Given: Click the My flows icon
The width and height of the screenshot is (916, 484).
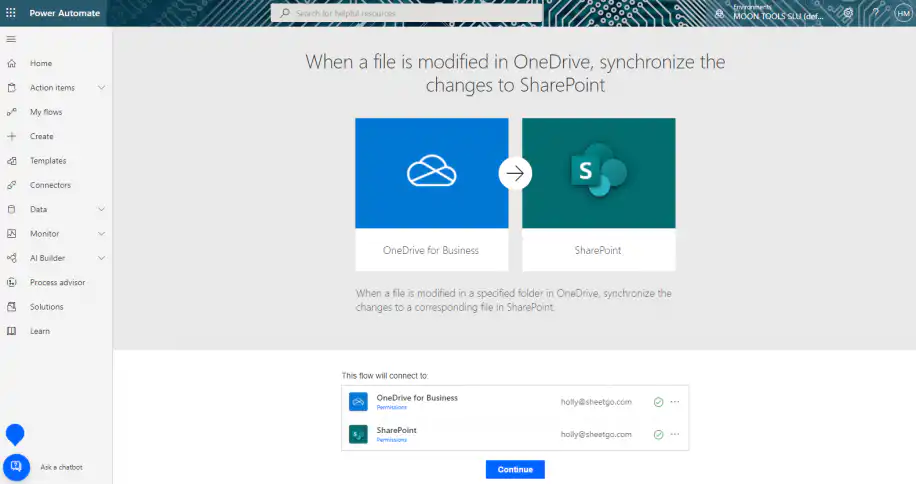Looking at the screenshot, I should coord(11,112).
